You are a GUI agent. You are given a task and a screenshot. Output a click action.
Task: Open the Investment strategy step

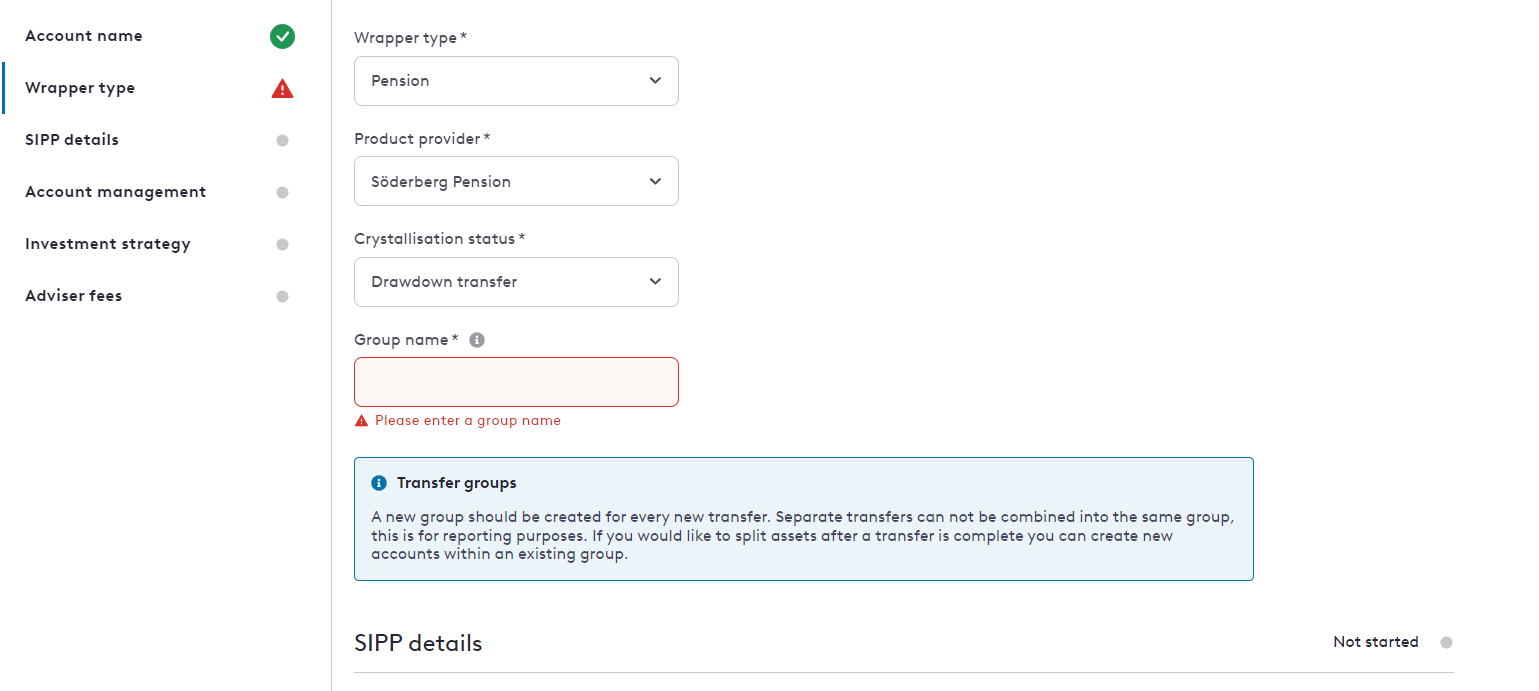[108, 244]
